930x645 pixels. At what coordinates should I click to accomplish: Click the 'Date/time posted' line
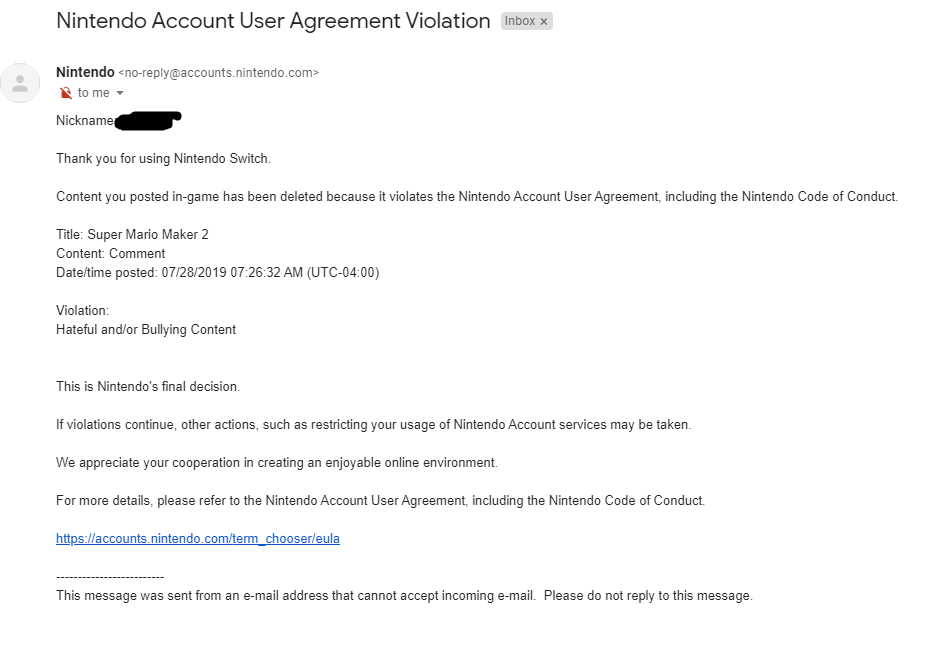(218, 272)
